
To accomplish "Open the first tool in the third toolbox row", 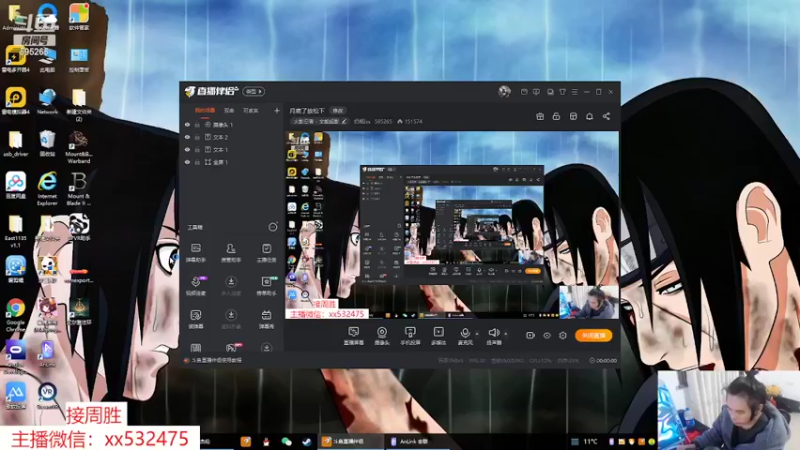I will 195,319.
